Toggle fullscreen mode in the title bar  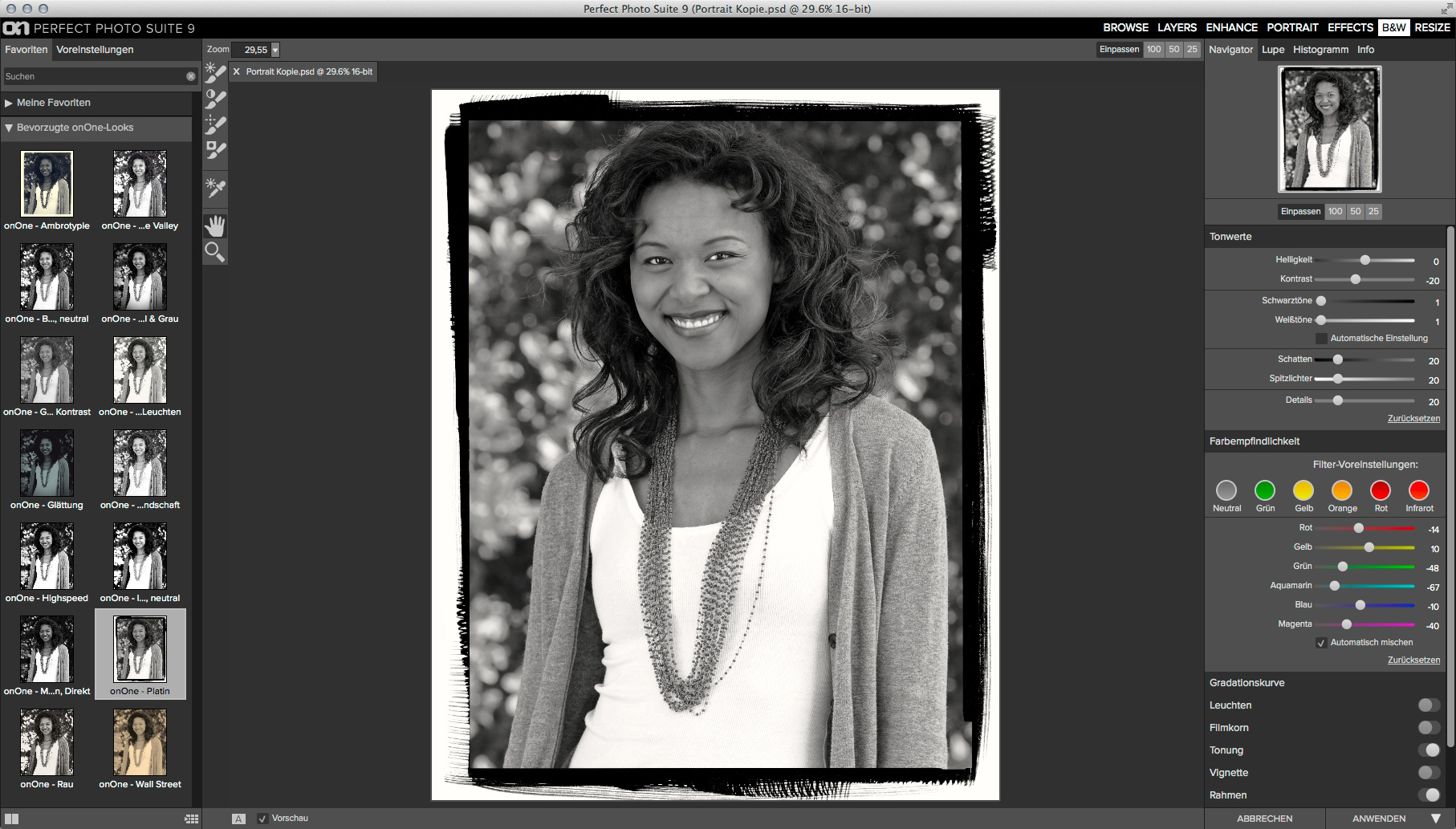pos(1446,9)
